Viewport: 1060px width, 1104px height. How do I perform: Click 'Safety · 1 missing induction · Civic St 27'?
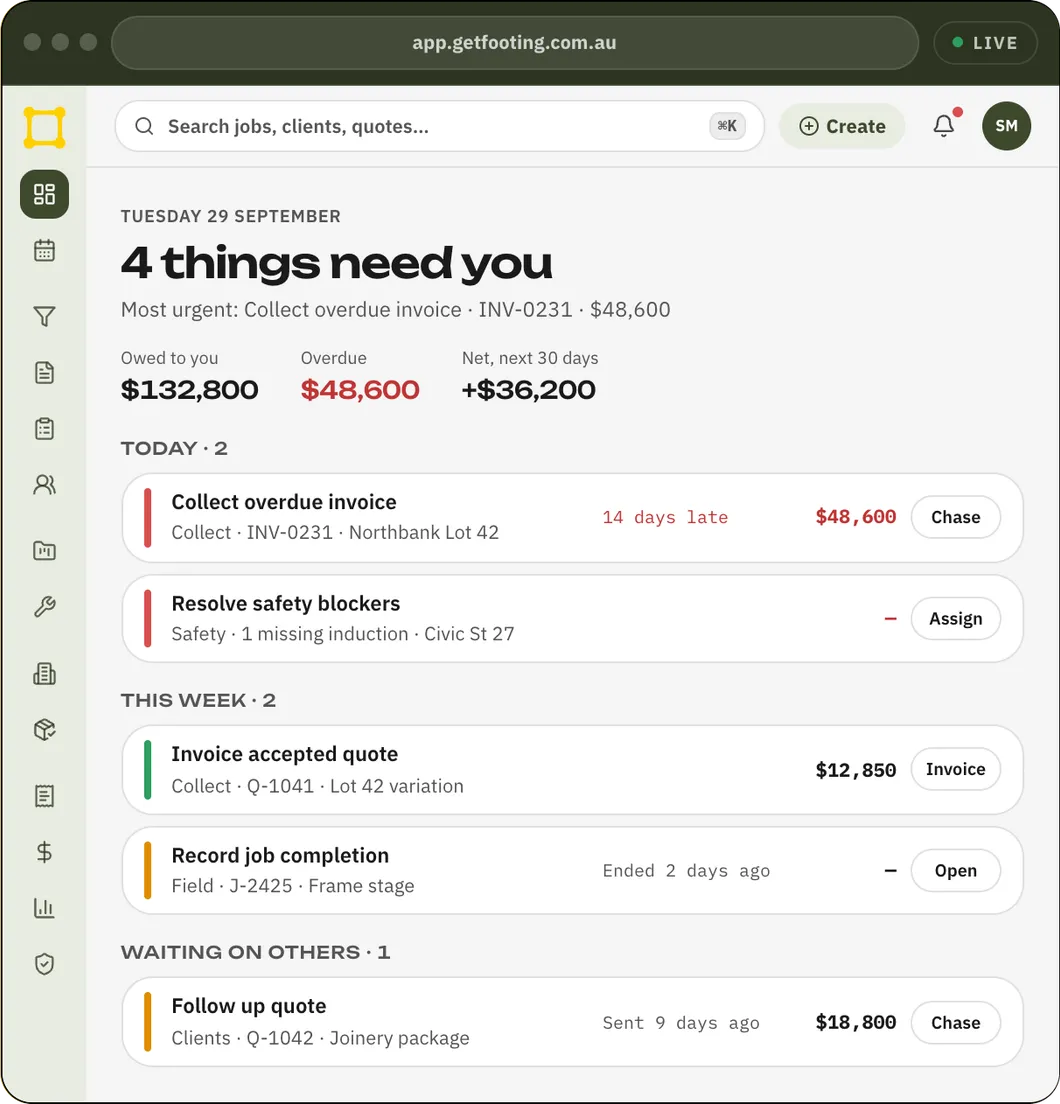coord(343,634)
